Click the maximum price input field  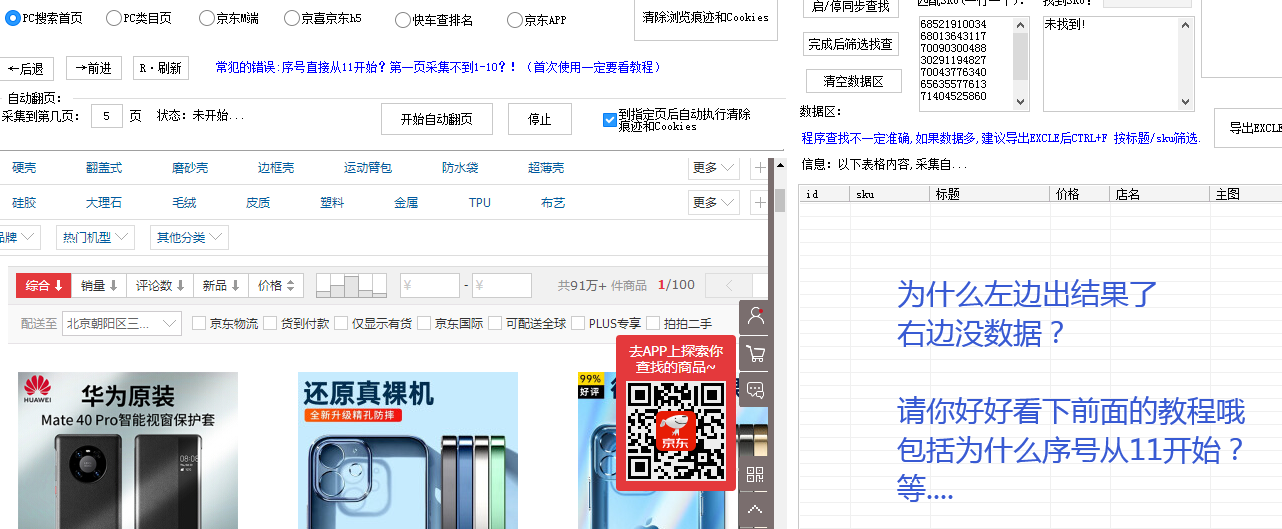(x=502, y=286)
